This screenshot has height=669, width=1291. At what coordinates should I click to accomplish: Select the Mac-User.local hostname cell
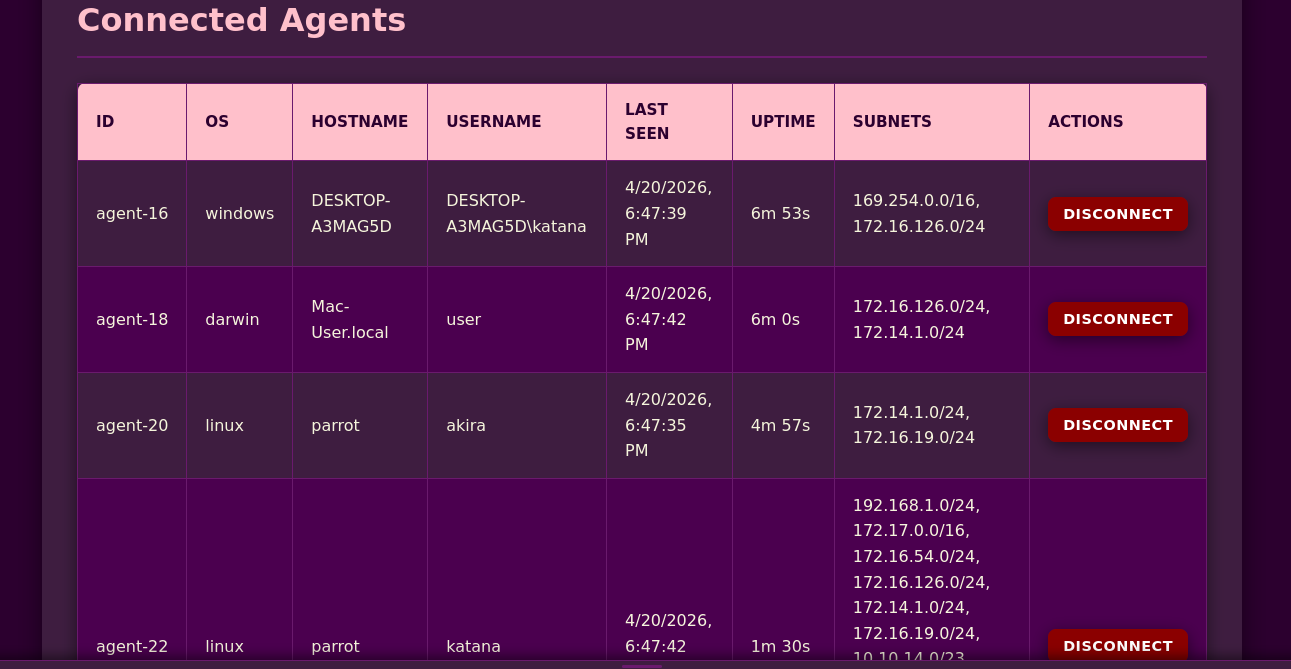(349, 320)
